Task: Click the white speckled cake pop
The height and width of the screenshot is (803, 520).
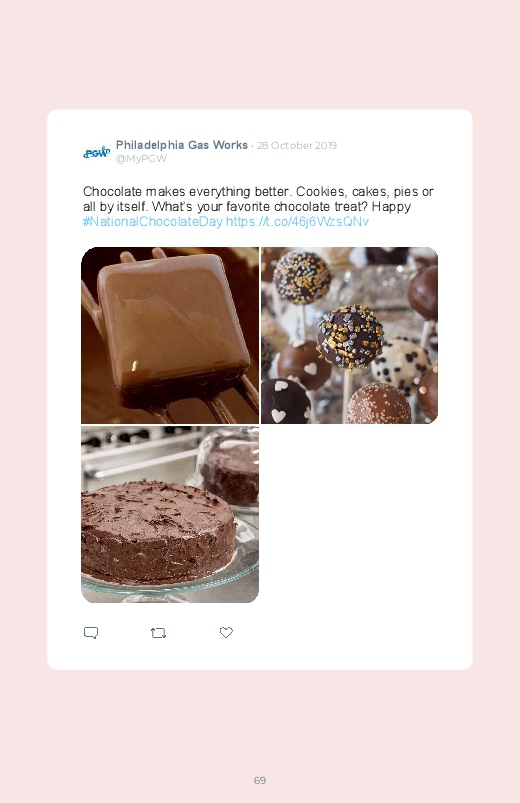Action: (x=401, y=364)
